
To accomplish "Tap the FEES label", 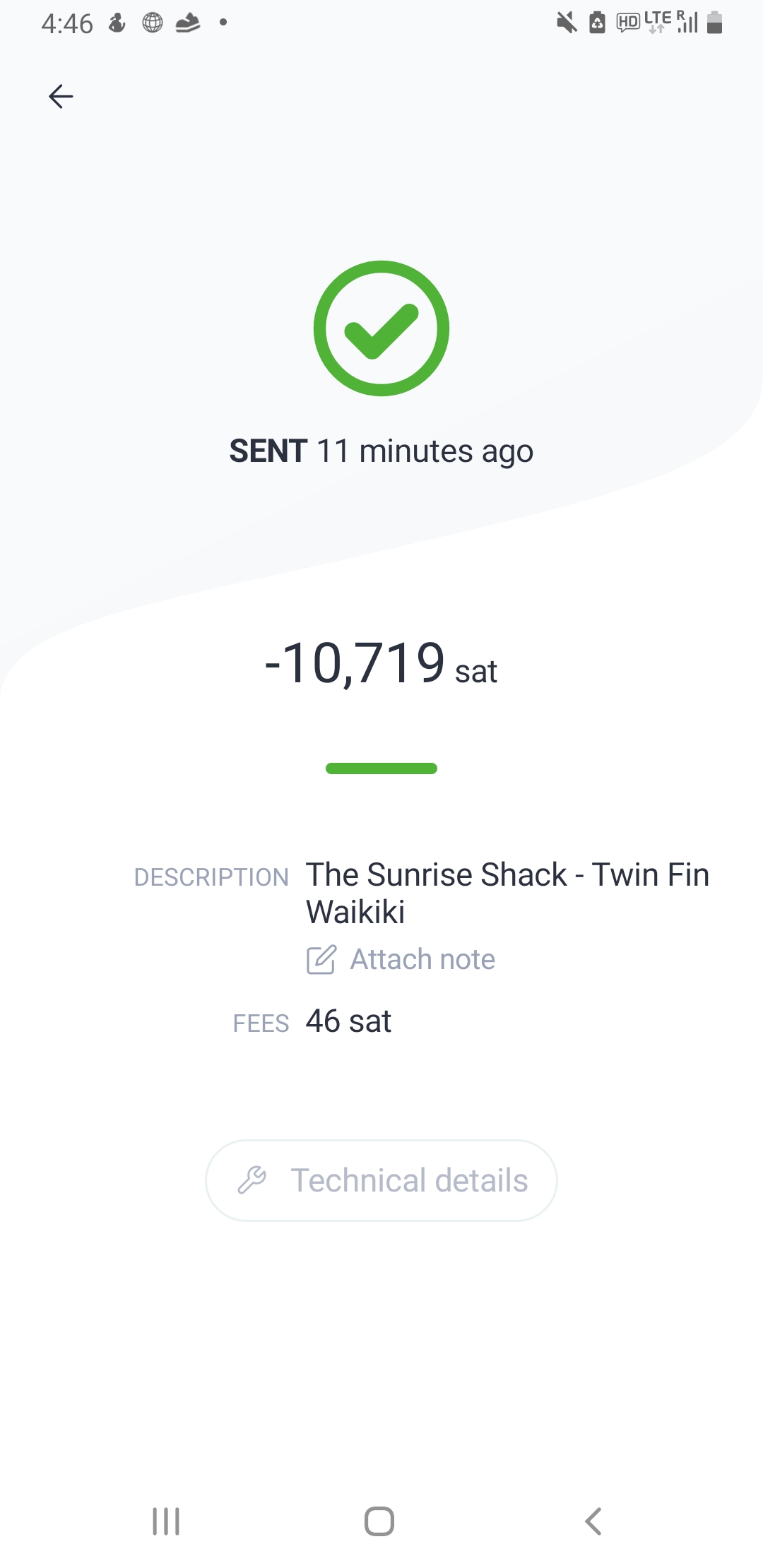I will pyautogui.click(x=261, y=1023).
